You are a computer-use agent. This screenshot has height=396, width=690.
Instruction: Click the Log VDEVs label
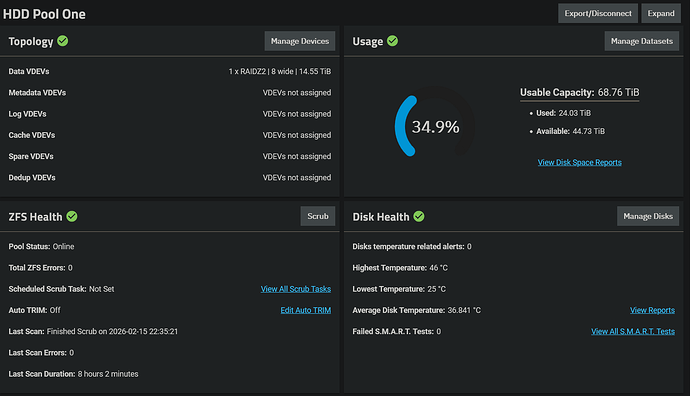(27, 114)
